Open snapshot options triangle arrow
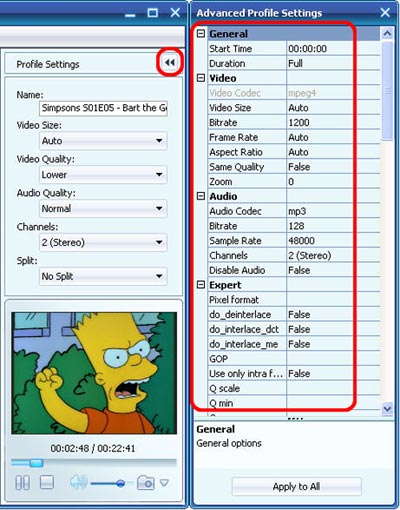 164,482
